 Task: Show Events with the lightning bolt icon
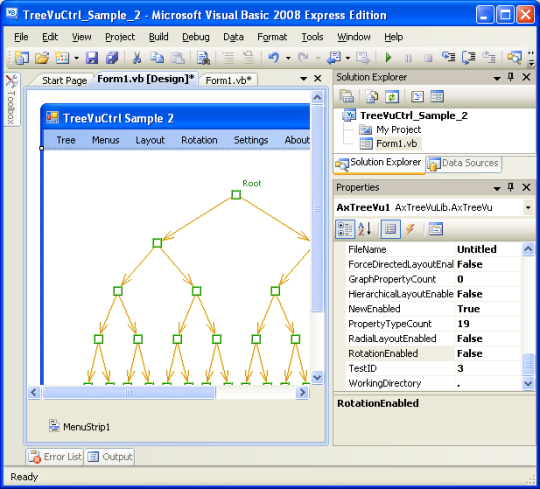click(x=410, y=229)
